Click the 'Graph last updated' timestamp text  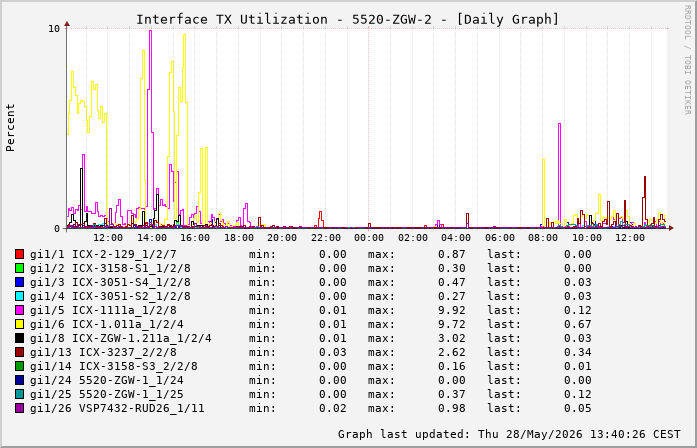tap(509, 434)
